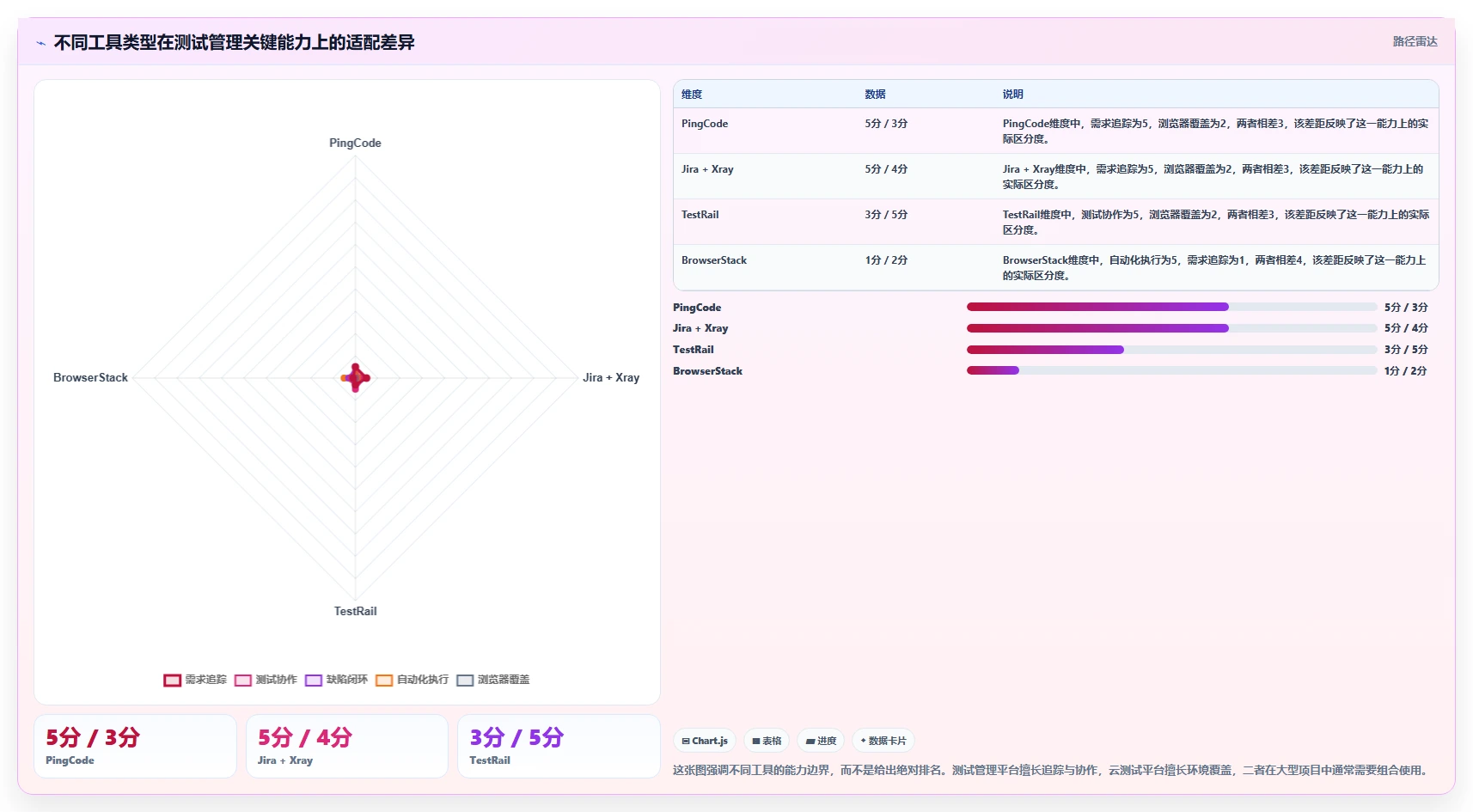Click 1分 / 2分 value after BrowserStack progress bar

1406,371
